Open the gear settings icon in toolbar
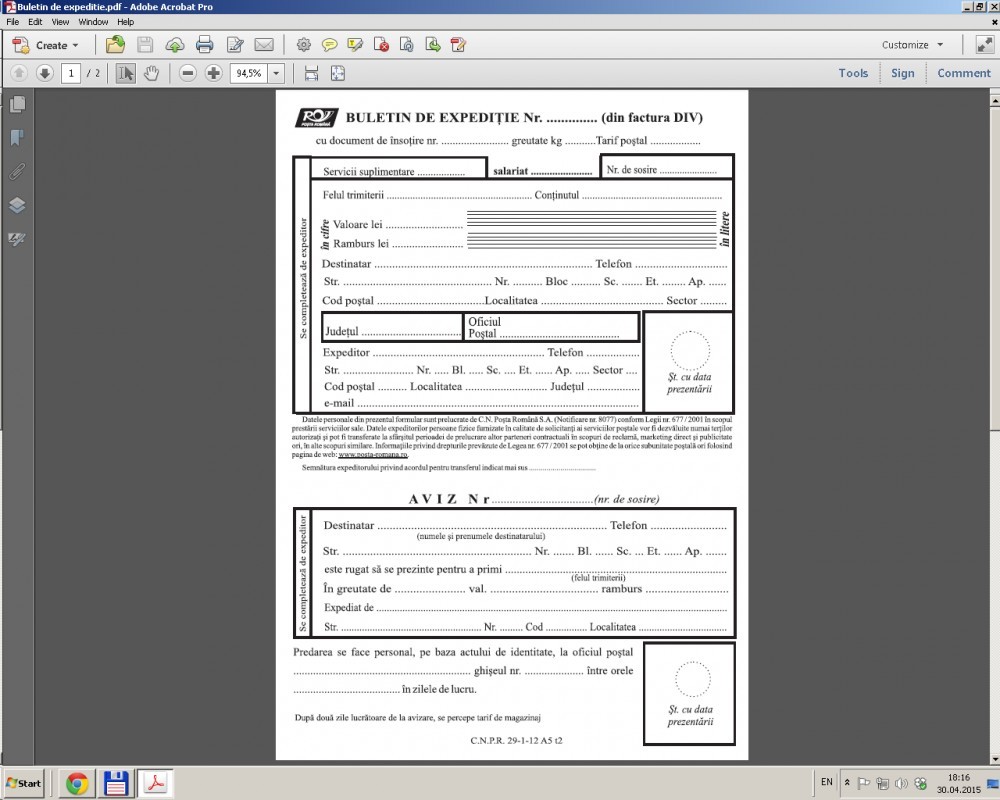 click(x=304, y=45)
